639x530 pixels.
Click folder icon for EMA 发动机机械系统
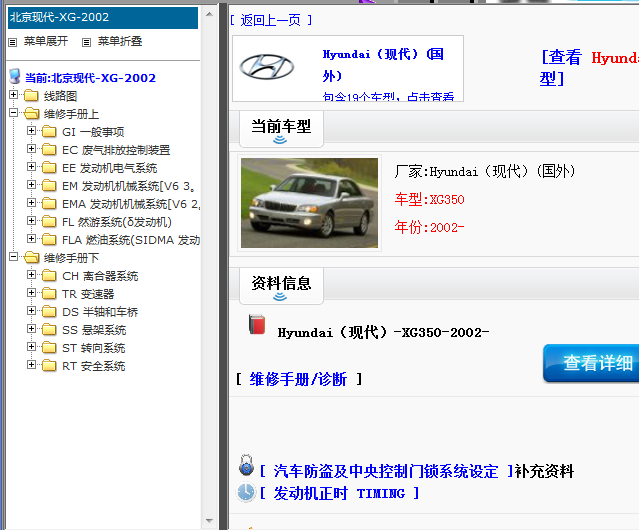point(49,204)
